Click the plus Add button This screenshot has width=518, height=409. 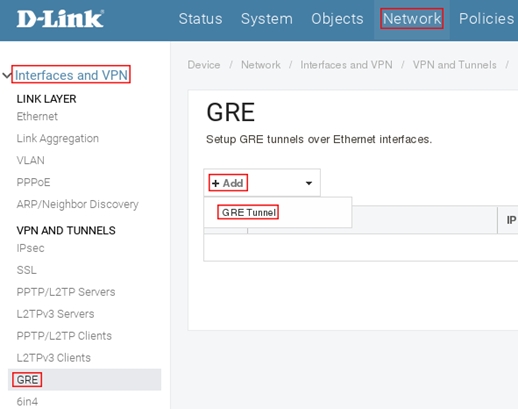coord(228,183)
